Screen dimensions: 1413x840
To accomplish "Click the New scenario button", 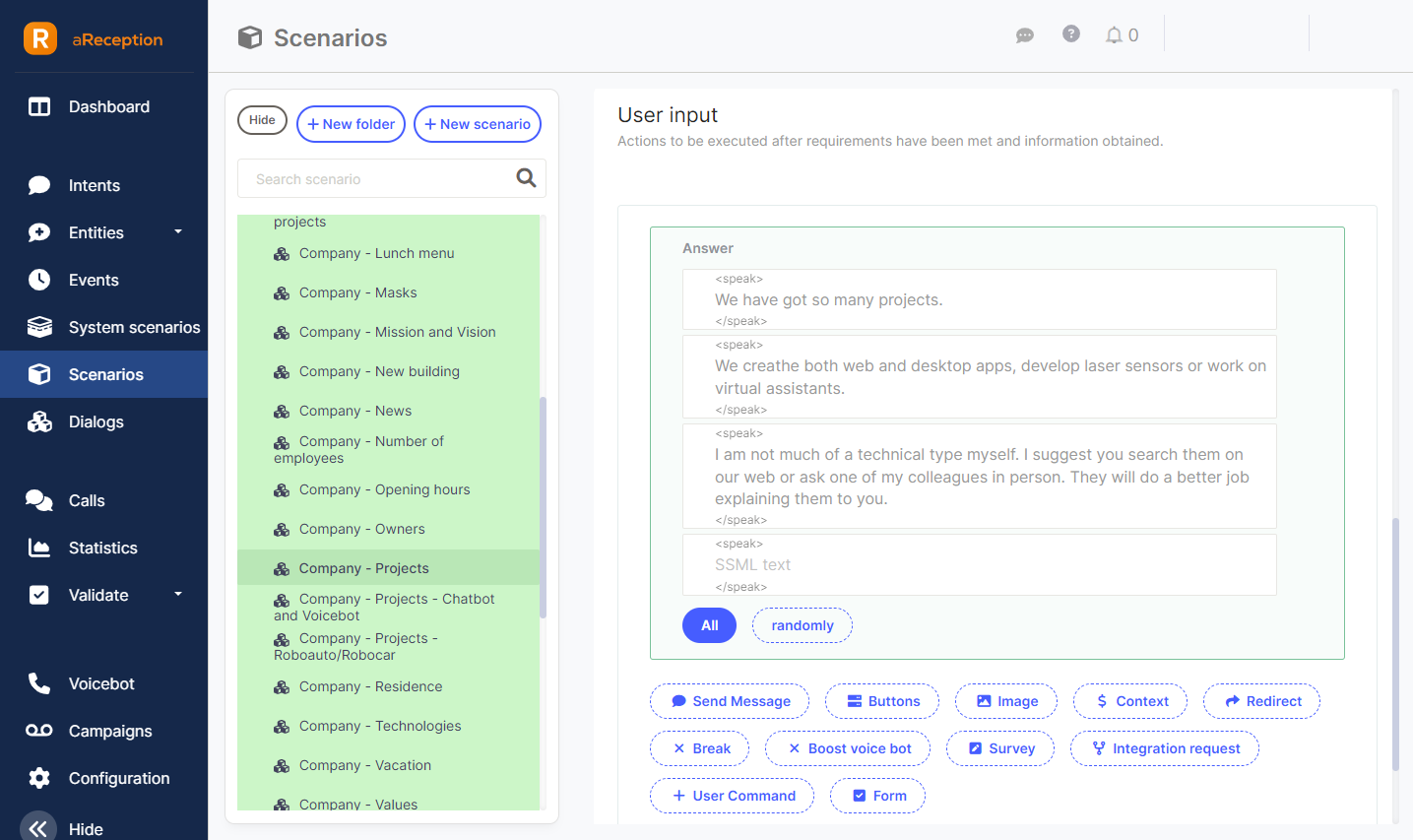I will [478, 124].
